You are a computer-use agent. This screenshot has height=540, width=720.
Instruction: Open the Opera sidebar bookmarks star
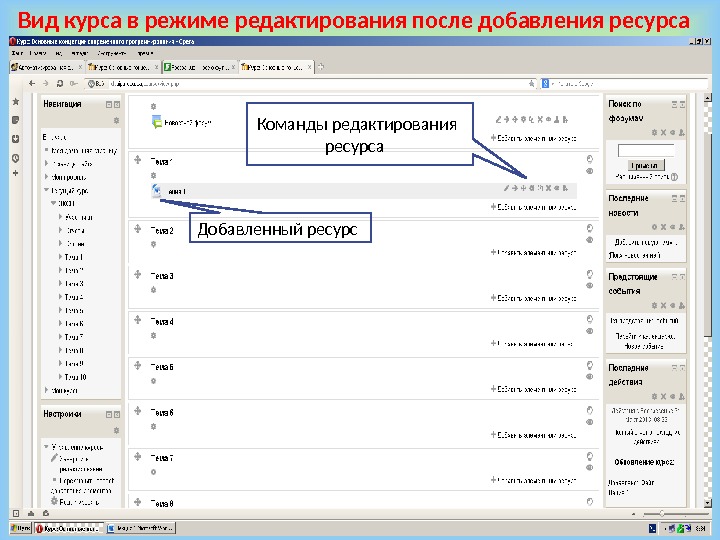(x=16, y=101)
